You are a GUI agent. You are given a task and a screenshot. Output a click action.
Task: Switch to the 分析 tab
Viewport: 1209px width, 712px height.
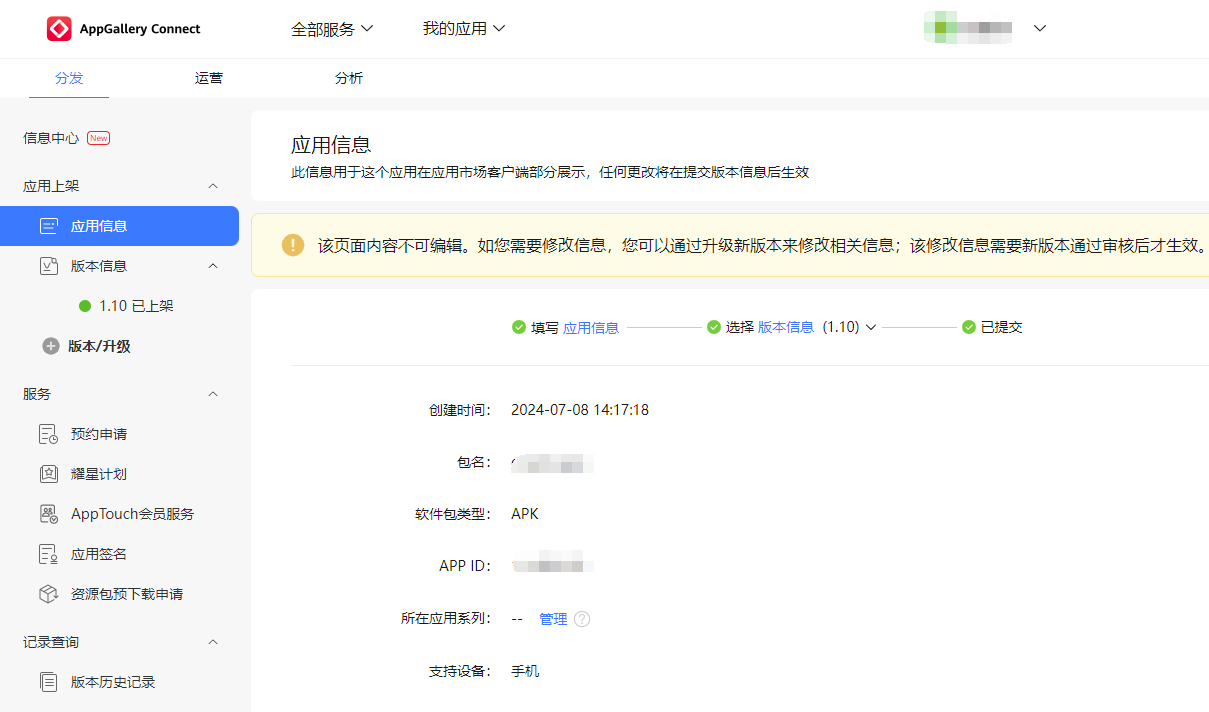349,78
